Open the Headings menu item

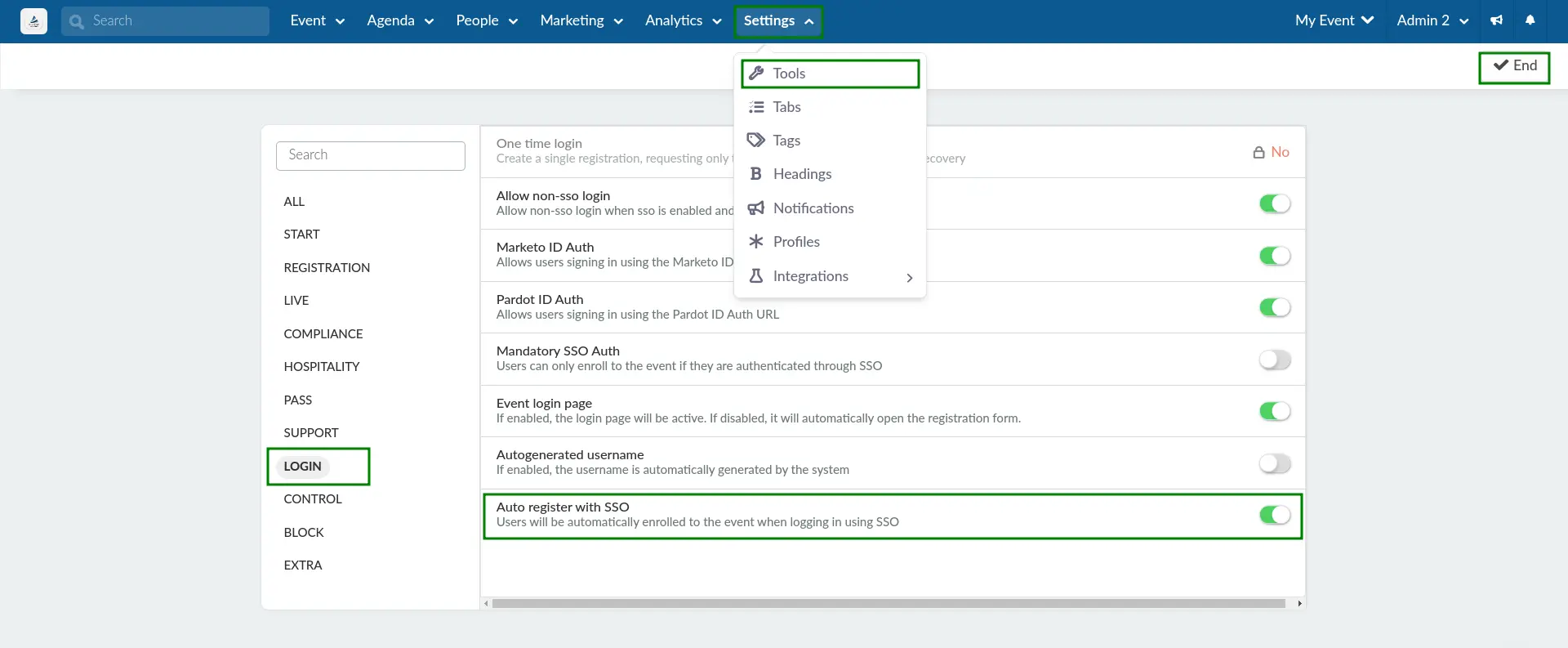coord(802,174)
